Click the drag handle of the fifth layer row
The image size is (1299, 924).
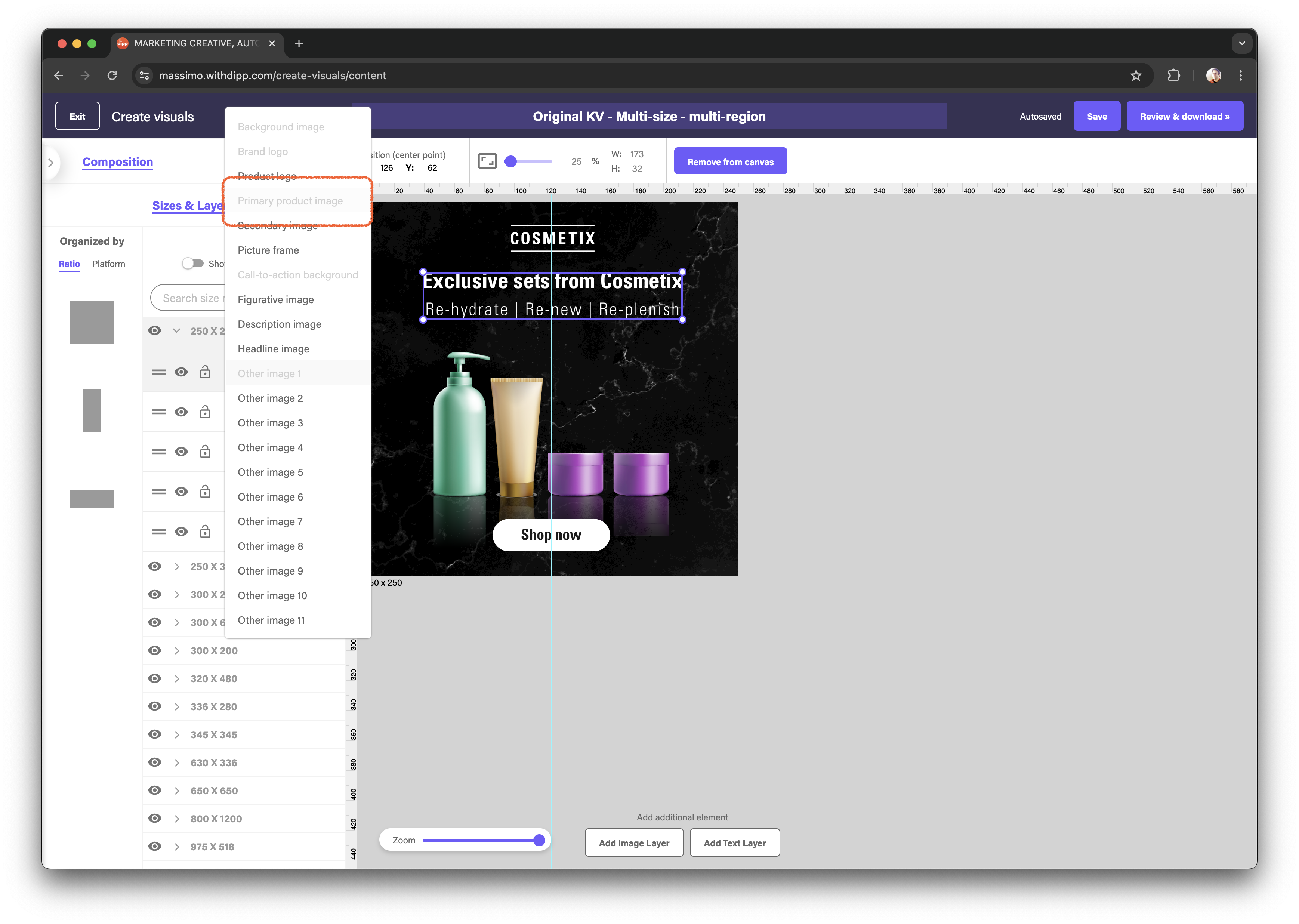point(159,532)
